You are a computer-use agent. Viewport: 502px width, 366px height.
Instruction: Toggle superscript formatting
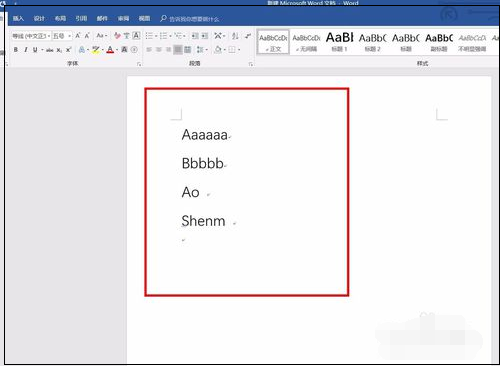(68, 50)
